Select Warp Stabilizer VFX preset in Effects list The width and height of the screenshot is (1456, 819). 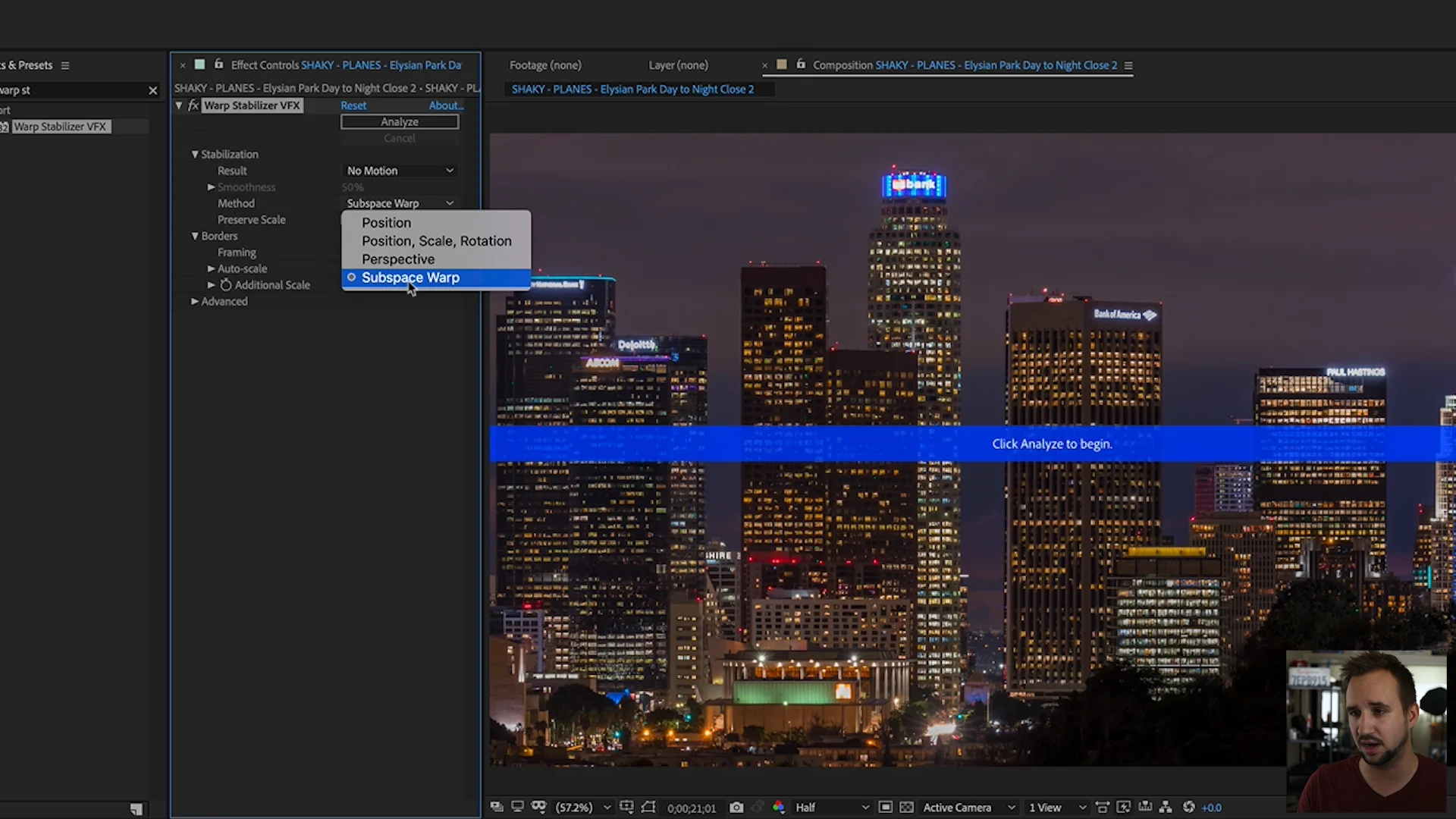[x=61, y=127]
